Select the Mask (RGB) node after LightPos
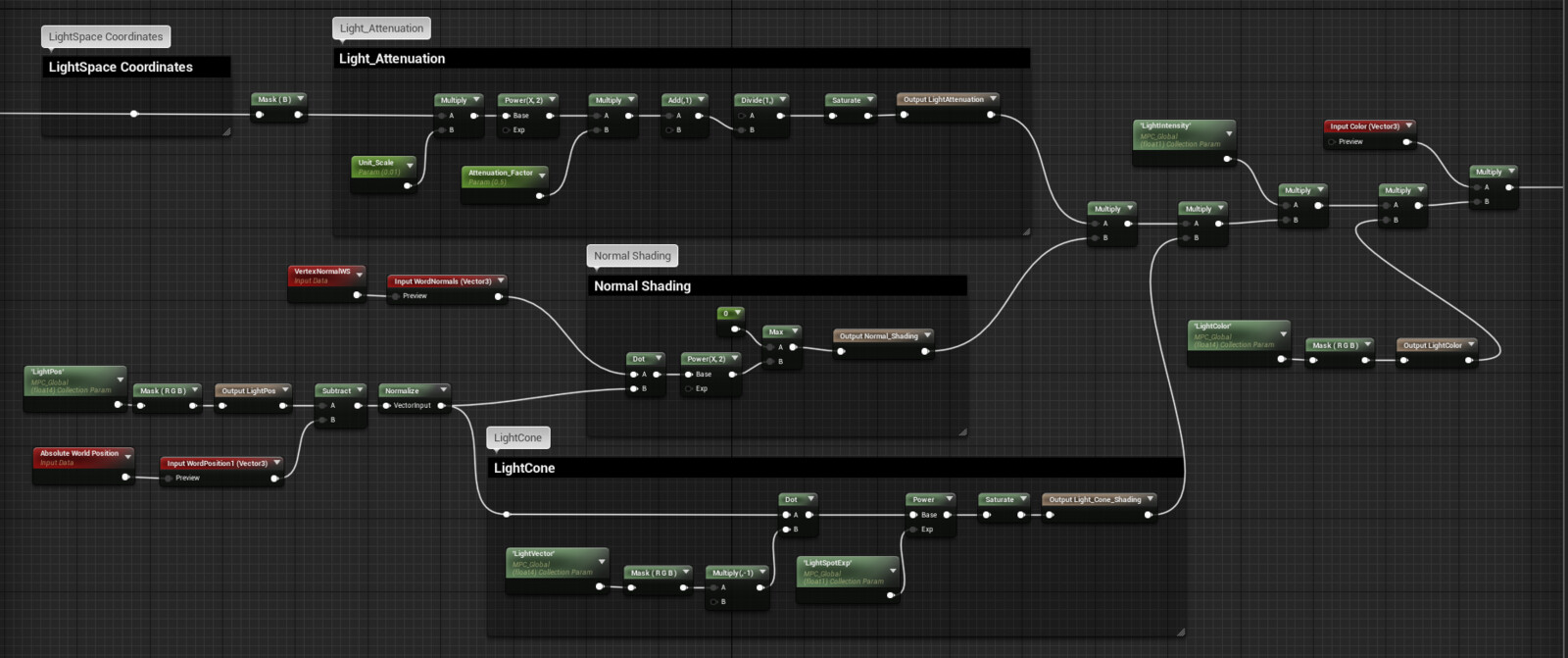The width and height of the screenshot is (1568, 658). [x=168, y=397]
